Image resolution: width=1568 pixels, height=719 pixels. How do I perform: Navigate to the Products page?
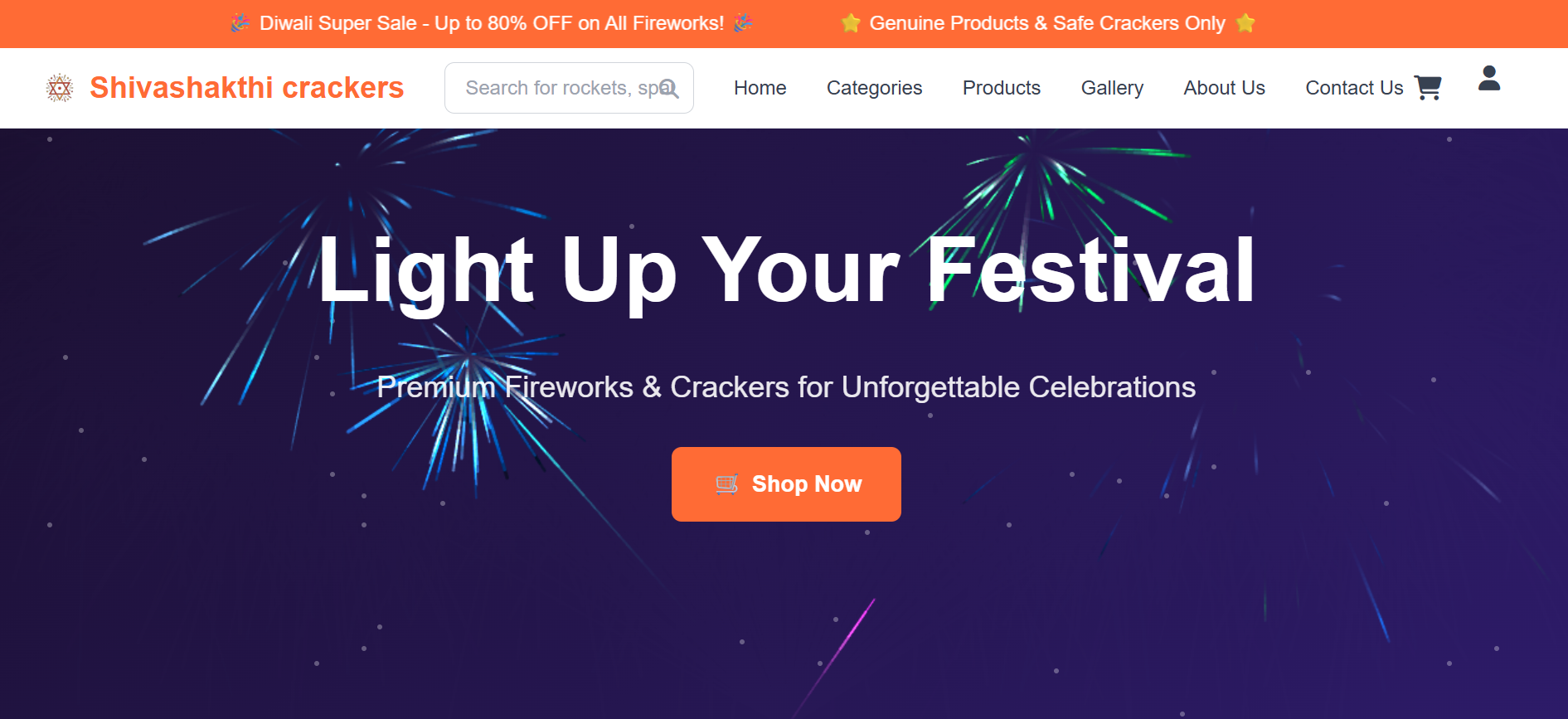click(1001, 88)
